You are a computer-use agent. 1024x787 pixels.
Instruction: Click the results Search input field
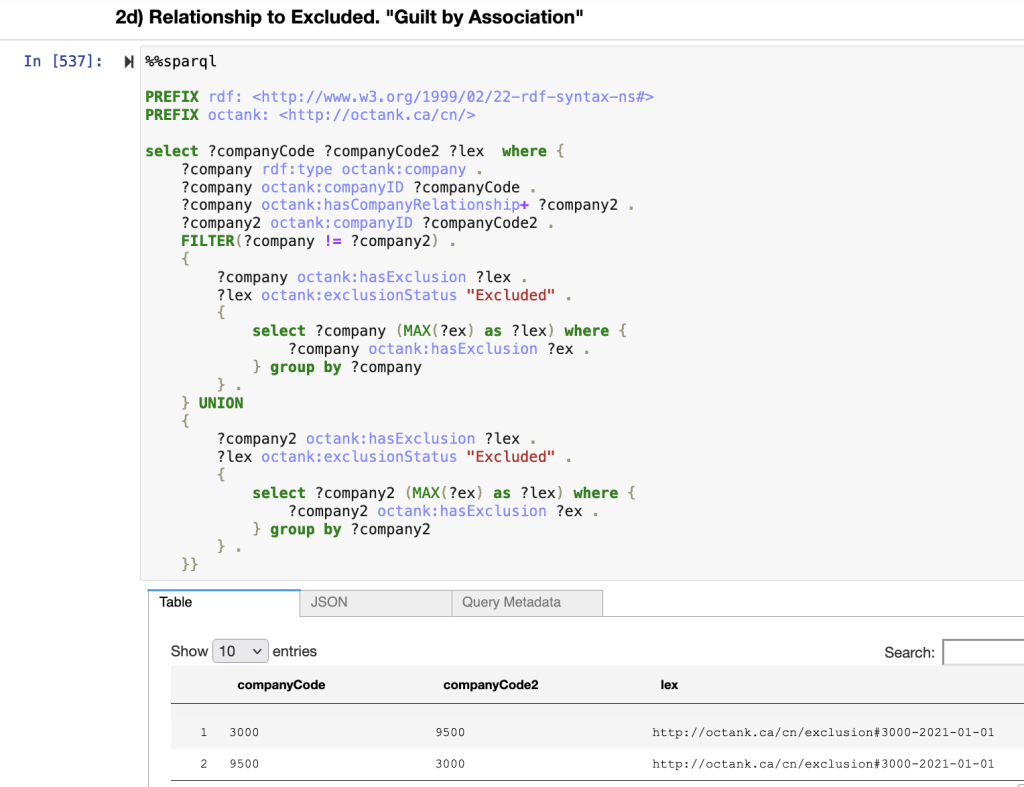click(982, 652)
